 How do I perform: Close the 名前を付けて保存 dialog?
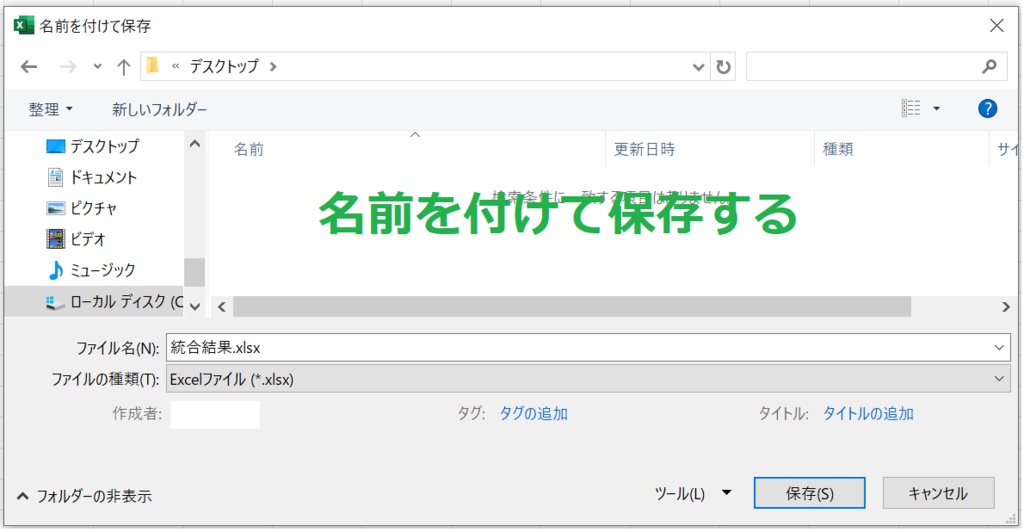997,25
